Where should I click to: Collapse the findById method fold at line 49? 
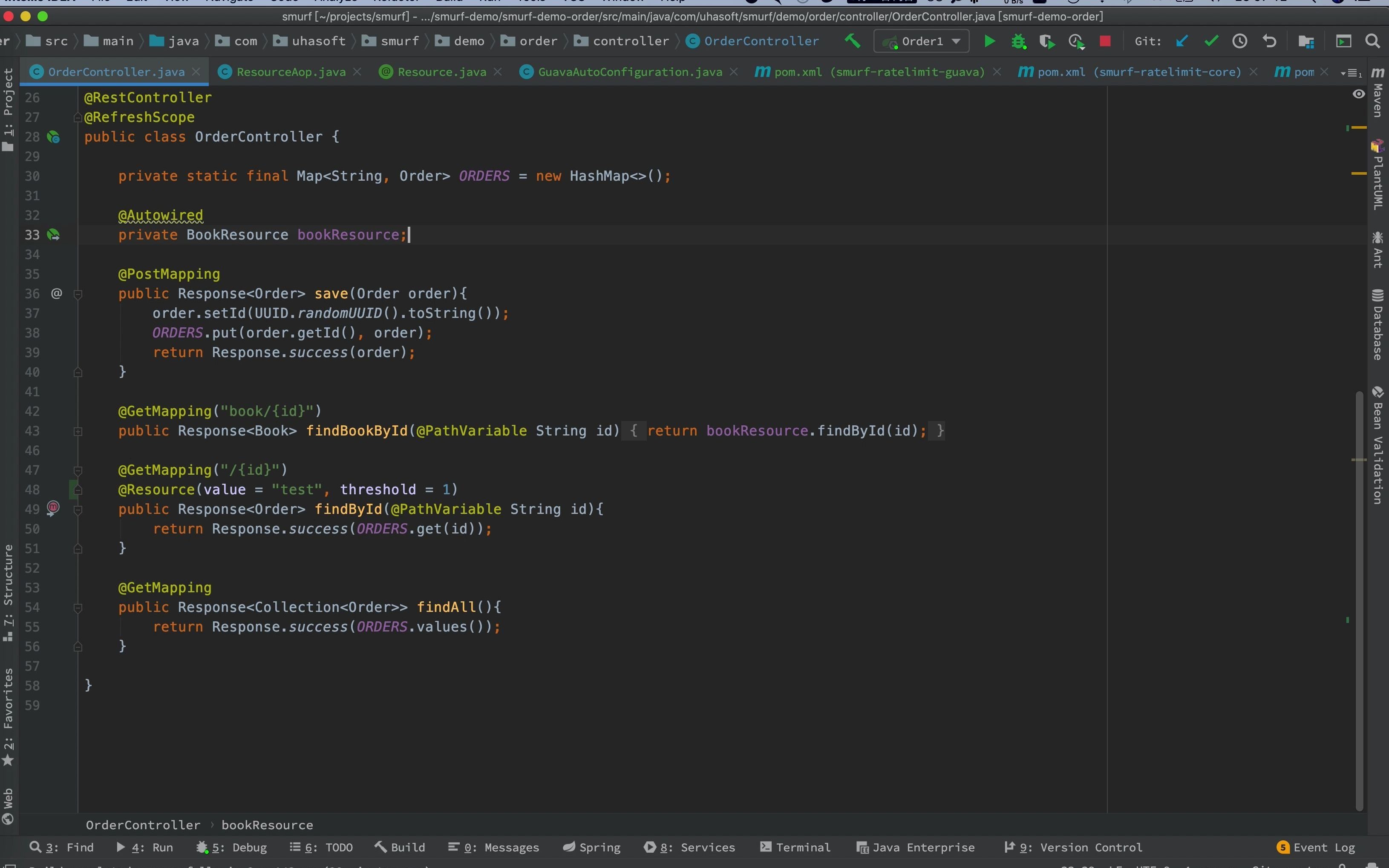pos(78,510)
